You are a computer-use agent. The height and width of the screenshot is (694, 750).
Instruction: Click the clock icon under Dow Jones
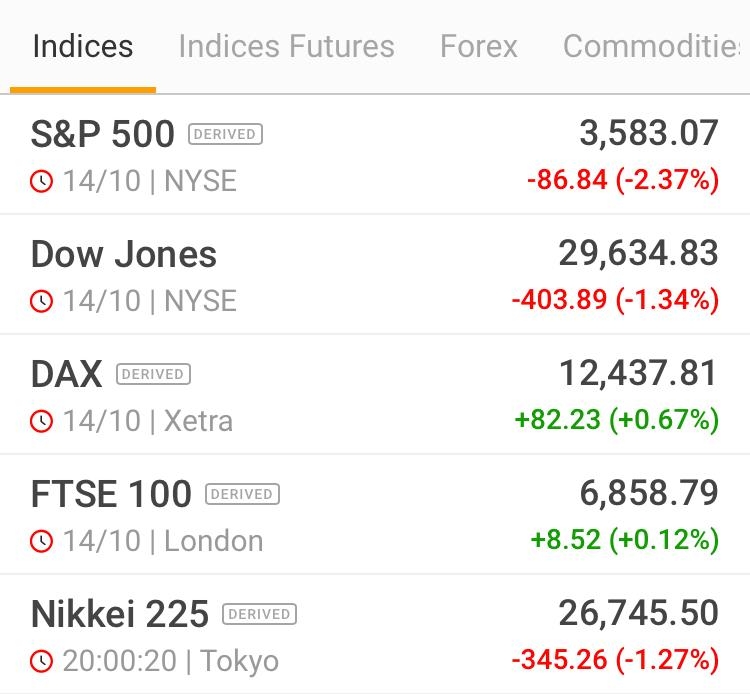click(x=41, y=301)
